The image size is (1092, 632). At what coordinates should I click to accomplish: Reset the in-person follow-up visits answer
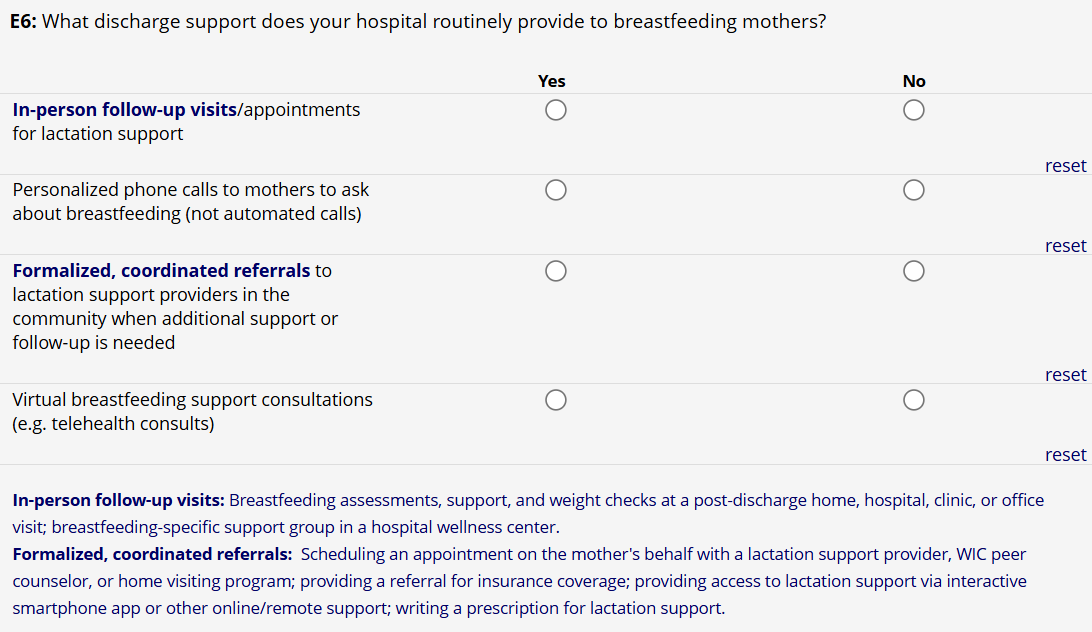click(1065, 166)
